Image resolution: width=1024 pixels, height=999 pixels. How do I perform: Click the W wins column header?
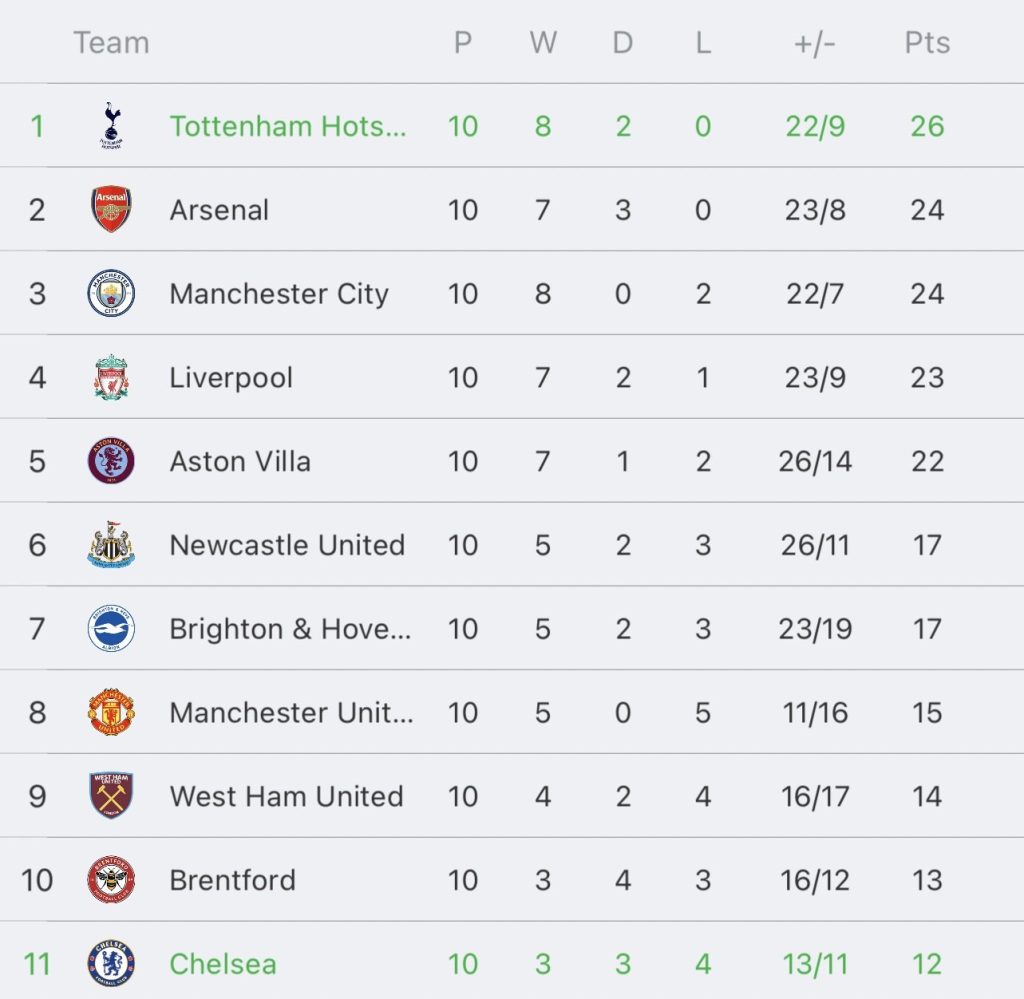coord(543,43)
